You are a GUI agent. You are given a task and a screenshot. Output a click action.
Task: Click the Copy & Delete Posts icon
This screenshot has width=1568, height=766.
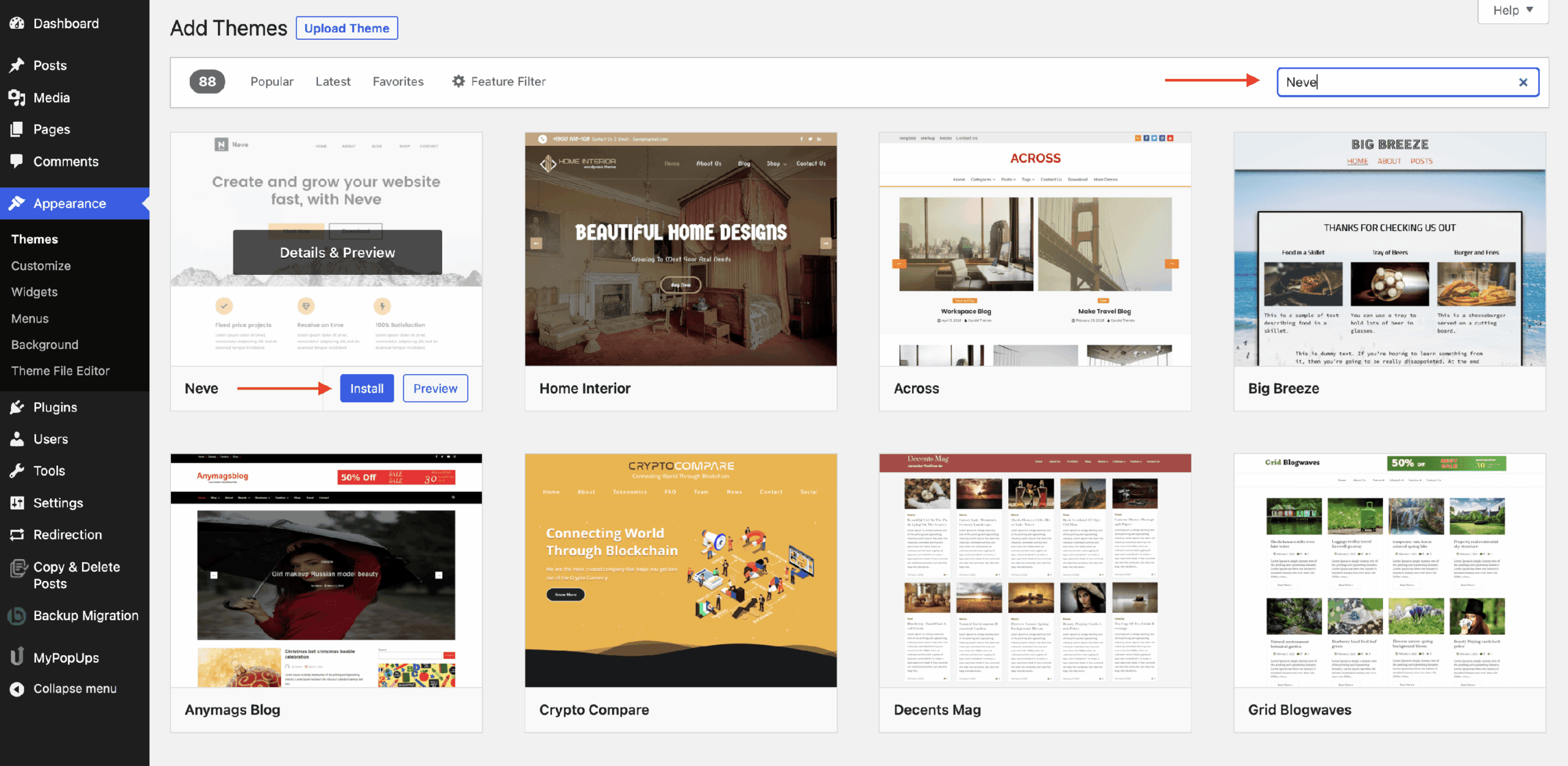click(18, 569)
